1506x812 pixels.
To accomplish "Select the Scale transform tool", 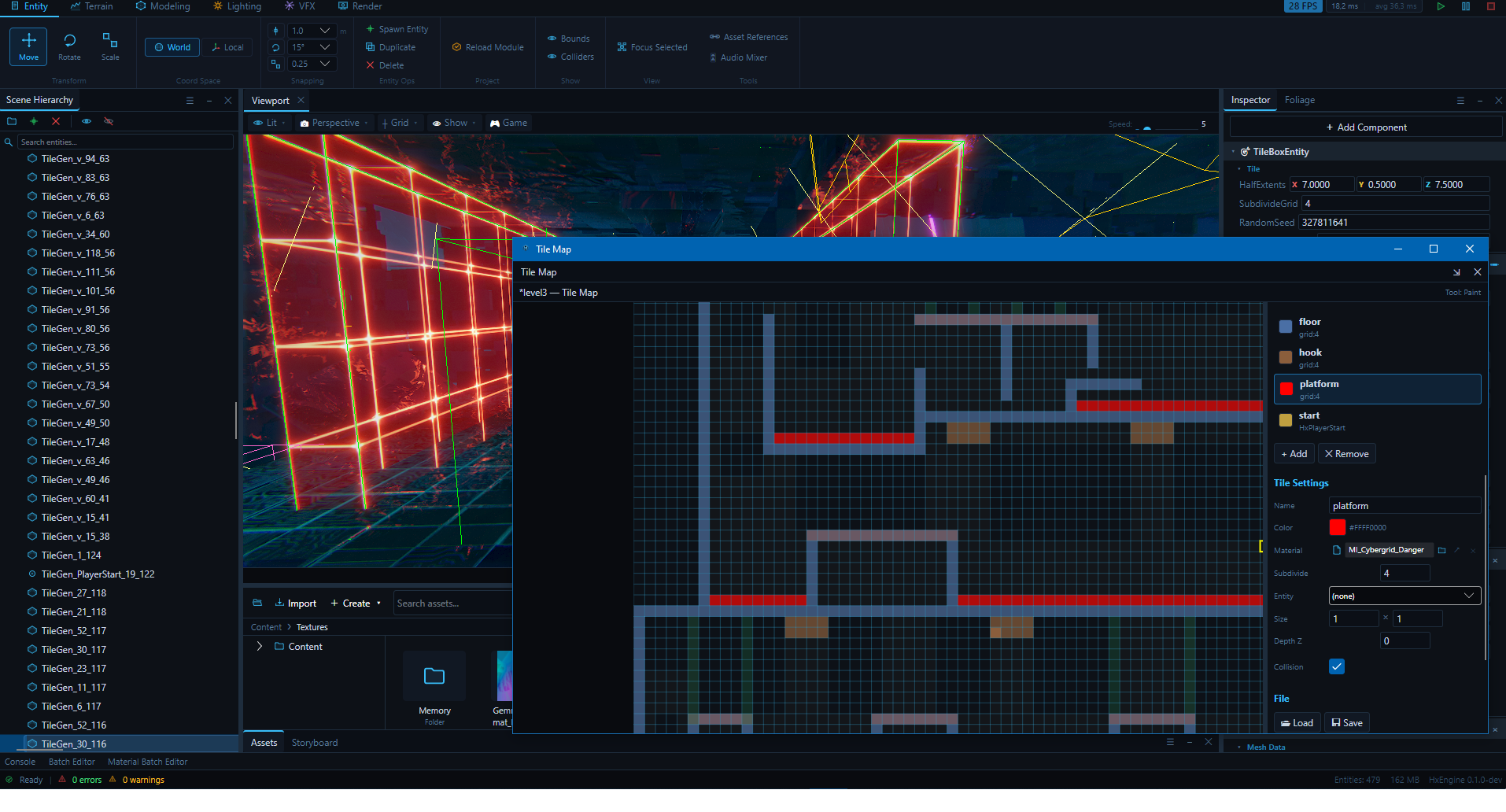I will (x=110, y=46).
